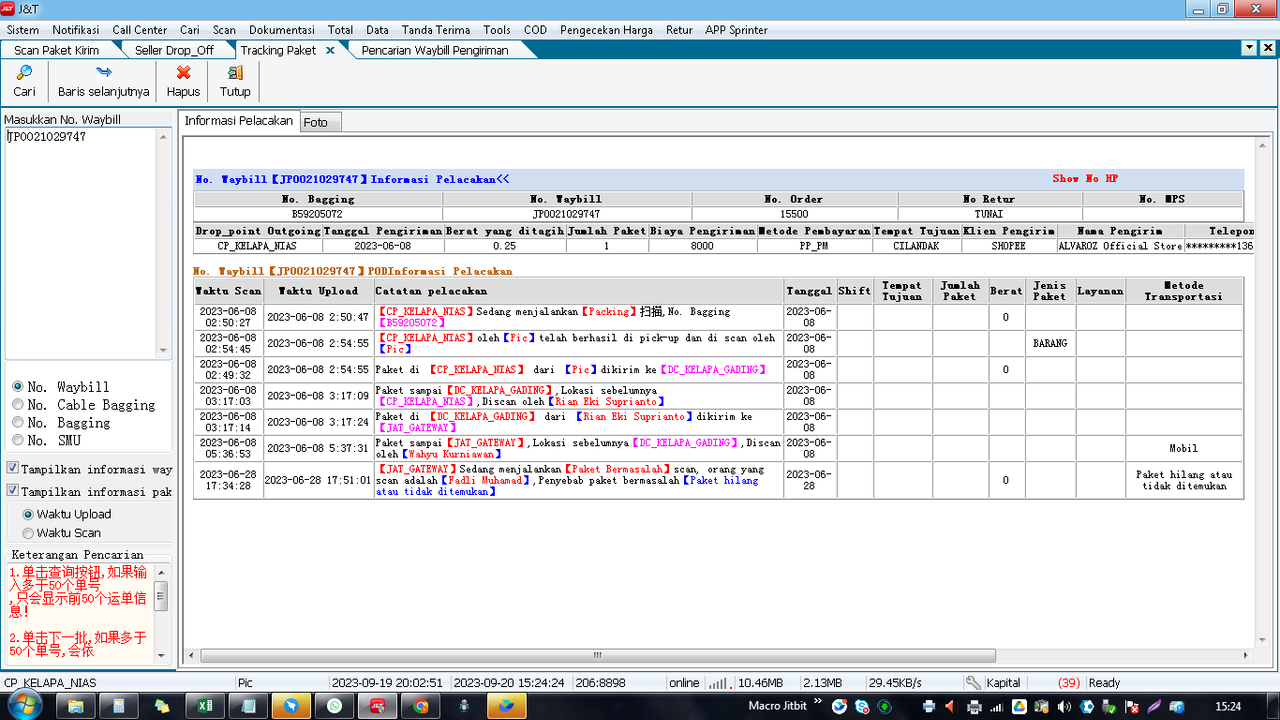Close the Tracking Paket tab
The height and width of the screenshot is (720, 1280).
(x=330, y=50)
